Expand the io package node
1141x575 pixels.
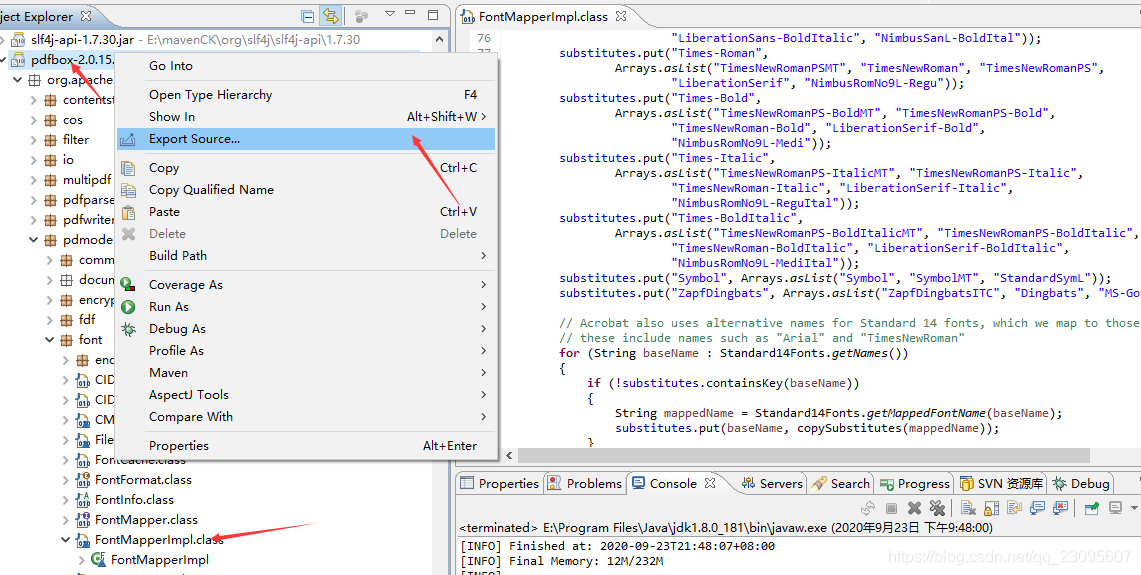pyautogui.click(x=33, y=160)
